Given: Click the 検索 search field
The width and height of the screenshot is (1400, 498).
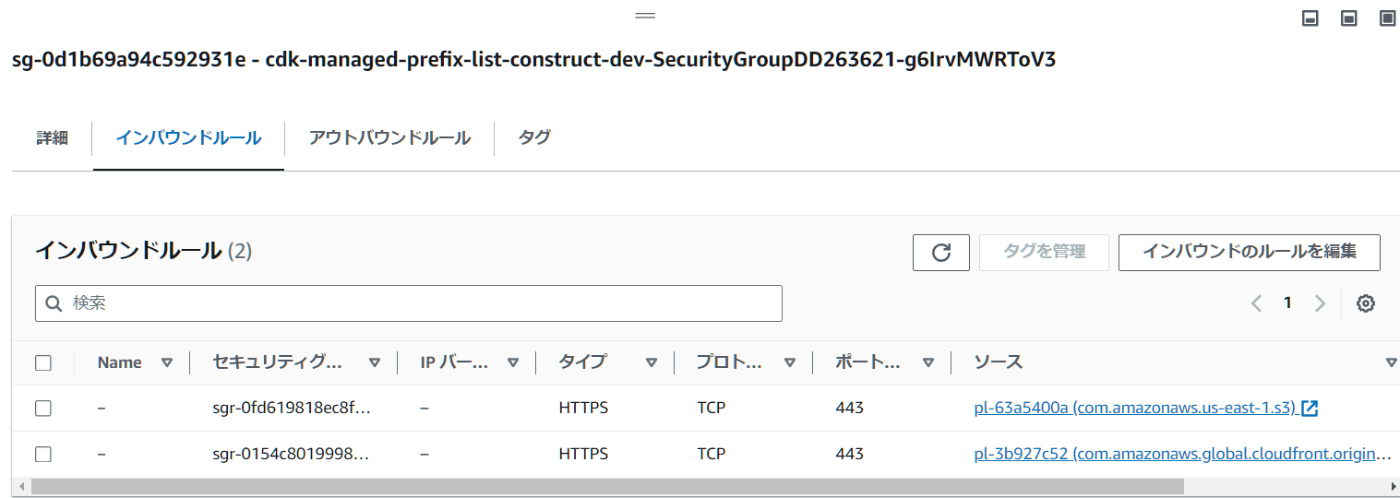Looking at the screenshot, I should click(x=408, y=303).
